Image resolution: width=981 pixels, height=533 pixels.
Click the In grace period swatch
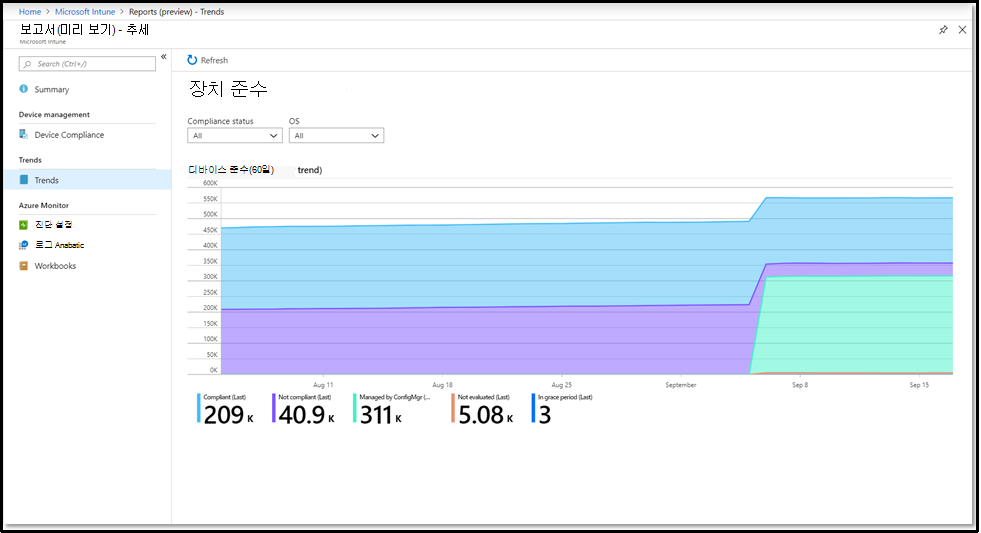click(533, 408)
